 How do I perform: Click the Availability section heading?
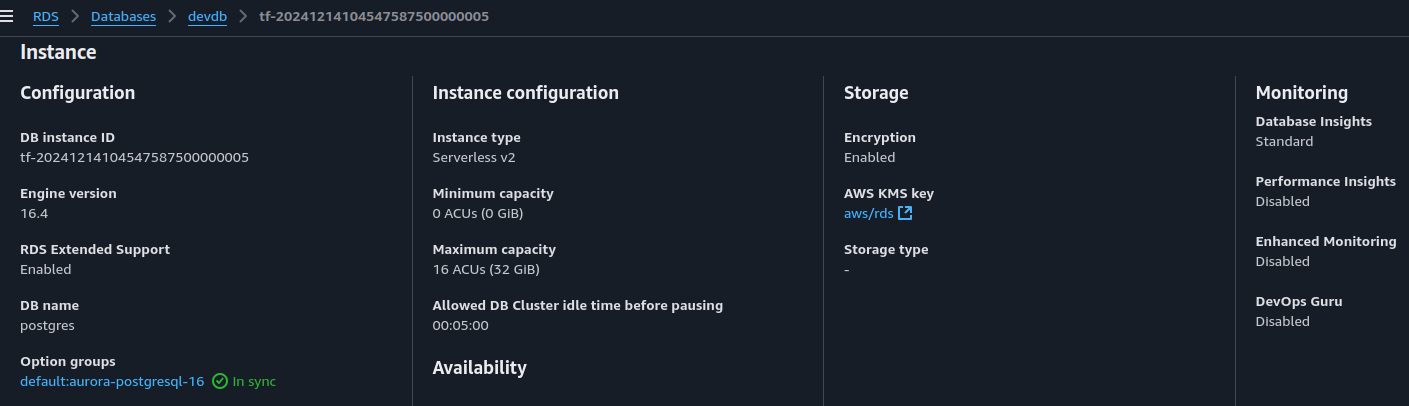pyautogui.click(x=479, y=367)
